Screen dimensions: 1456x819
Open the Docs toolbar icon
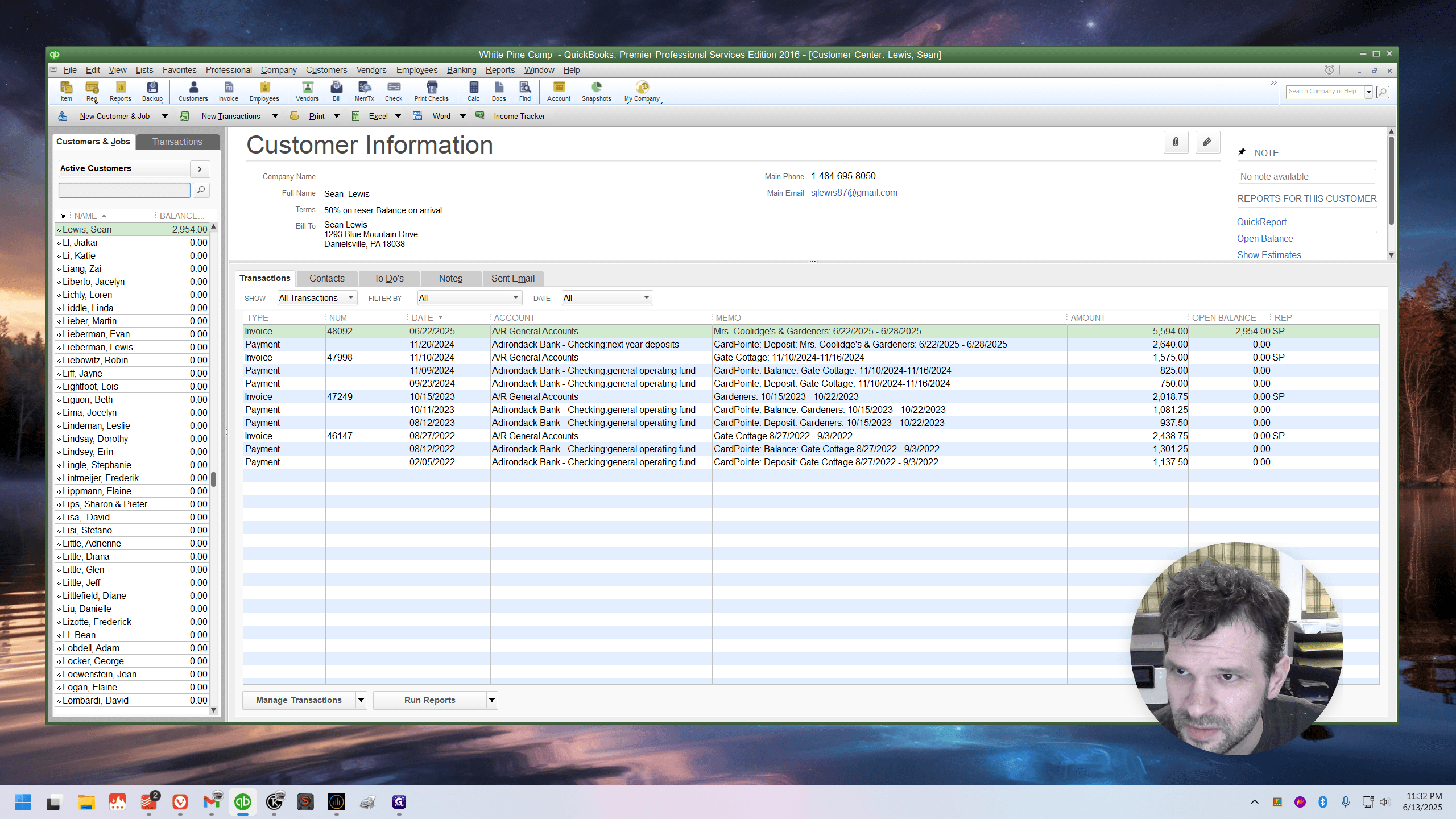[x=499, y=91]
